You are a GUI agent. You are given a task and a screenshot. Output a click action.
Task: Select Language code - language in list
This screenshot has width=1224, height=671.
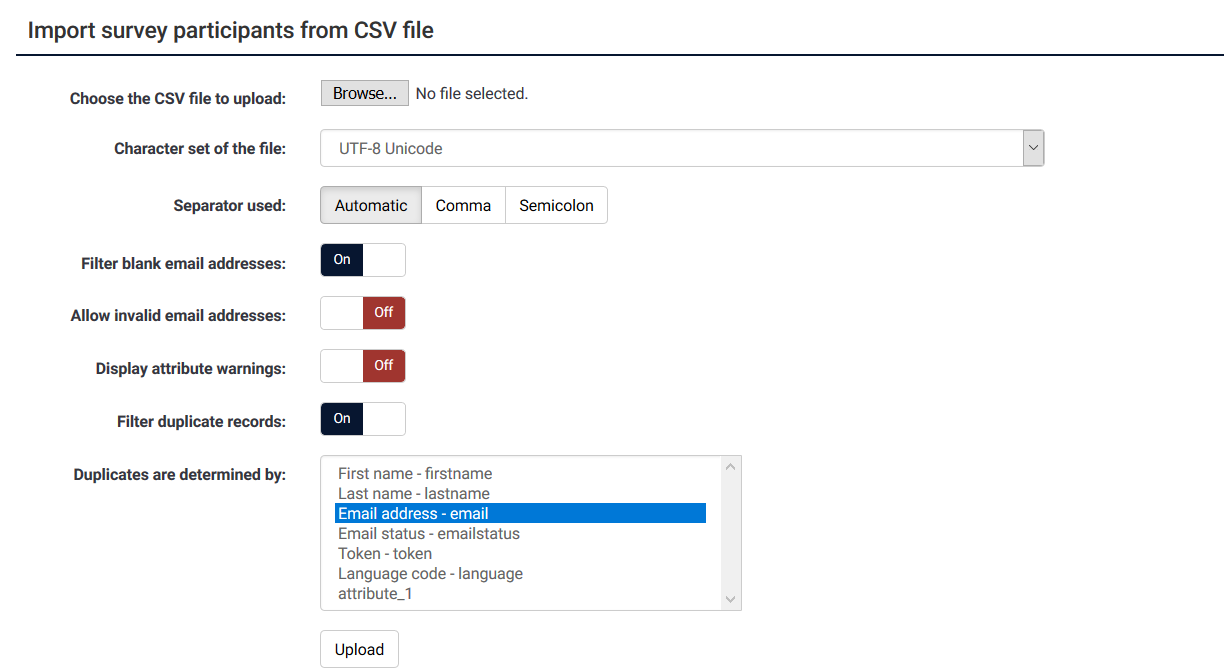520,573
